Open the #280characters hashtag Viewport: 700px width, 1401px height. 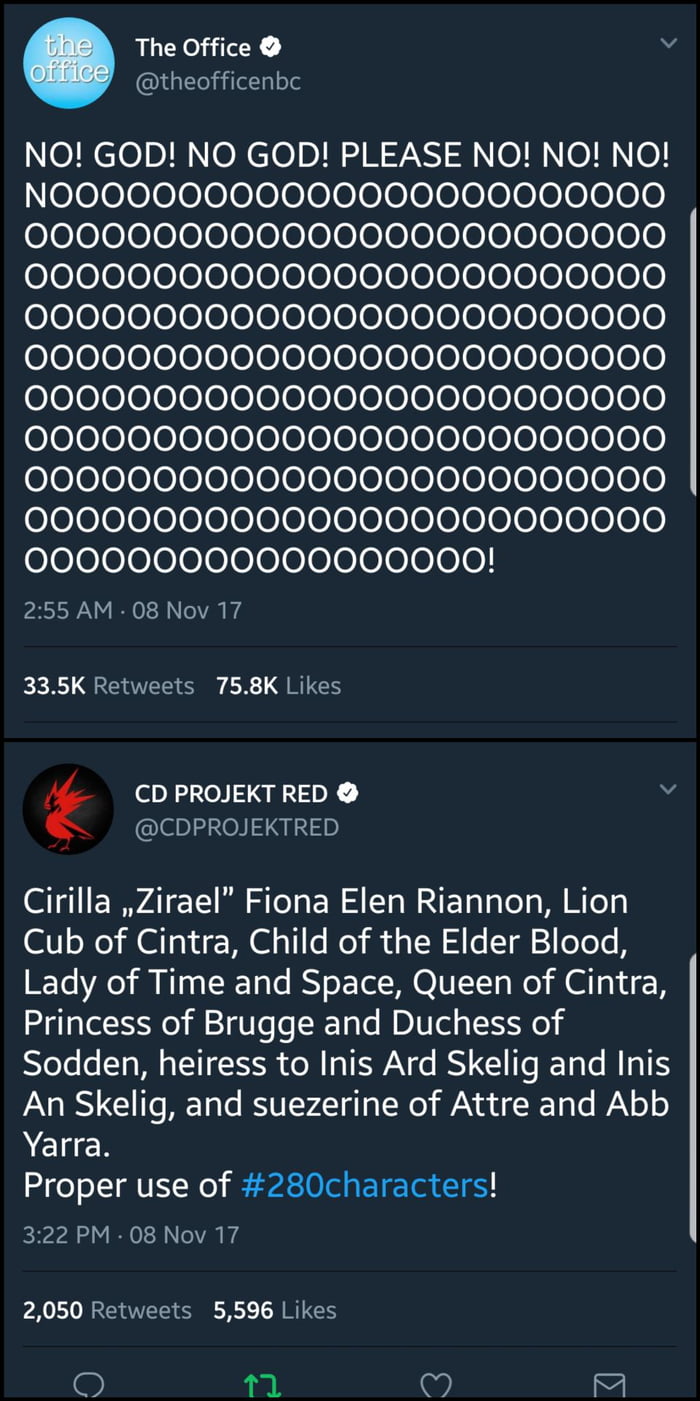[x=364, y=1185]
